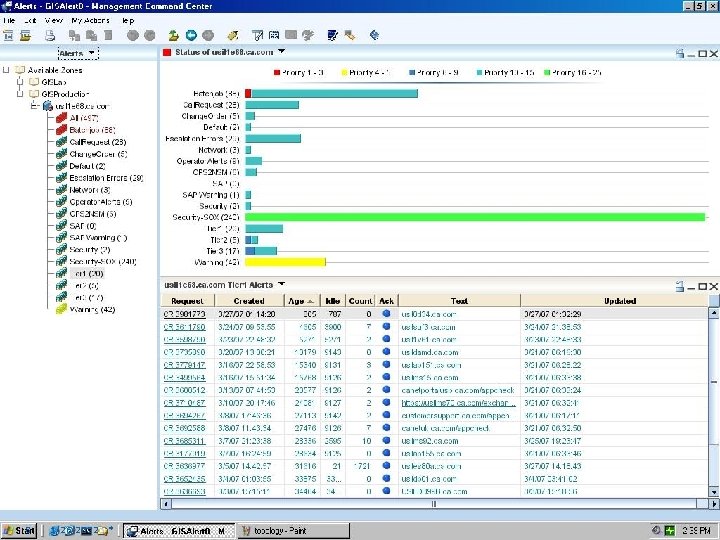Click the alerts table scroll right arrow
Viewport: 720px width, 540px height.
[714, 504]
